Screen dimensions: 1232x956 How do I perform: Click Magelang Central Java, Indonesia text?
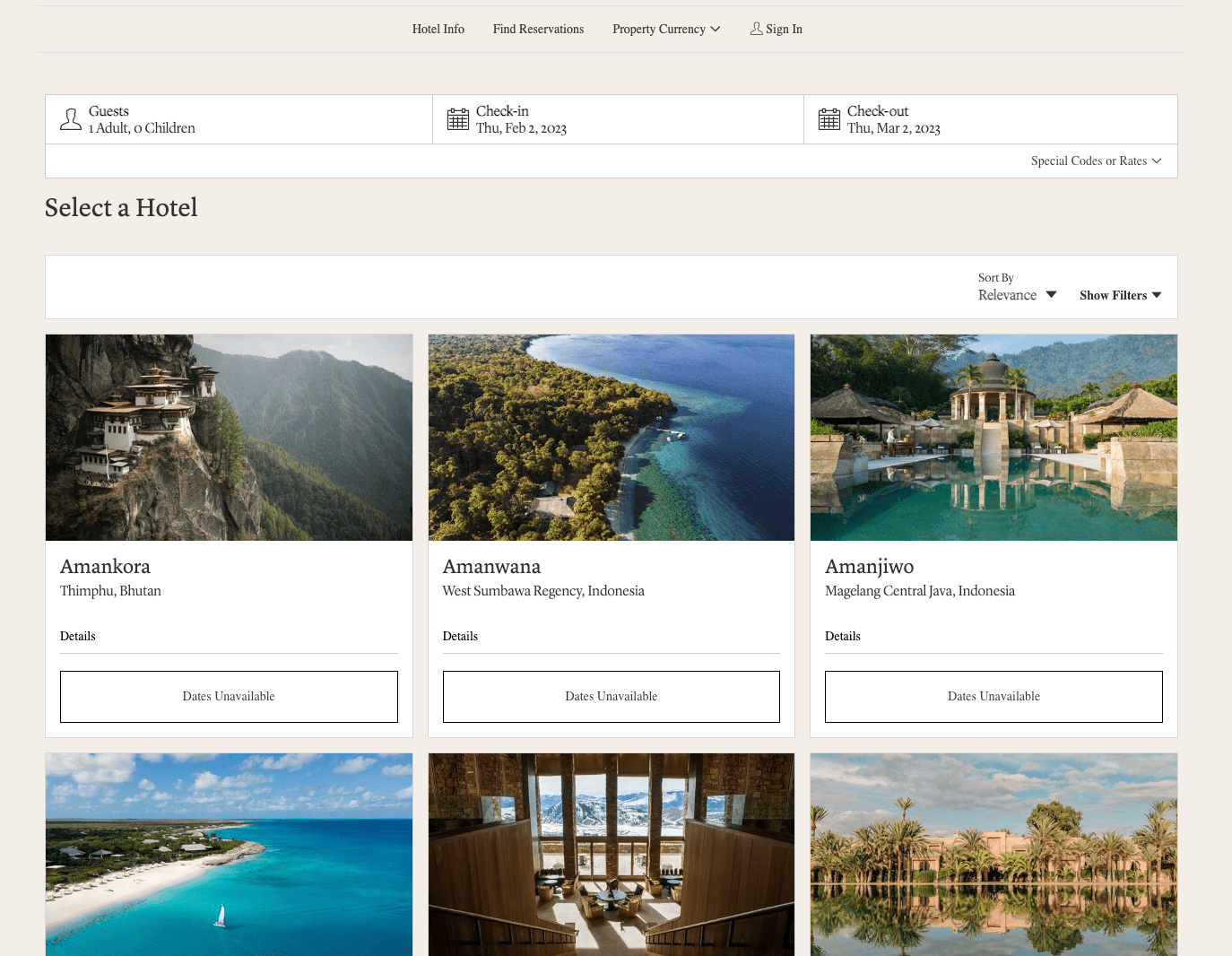(920, 591)
